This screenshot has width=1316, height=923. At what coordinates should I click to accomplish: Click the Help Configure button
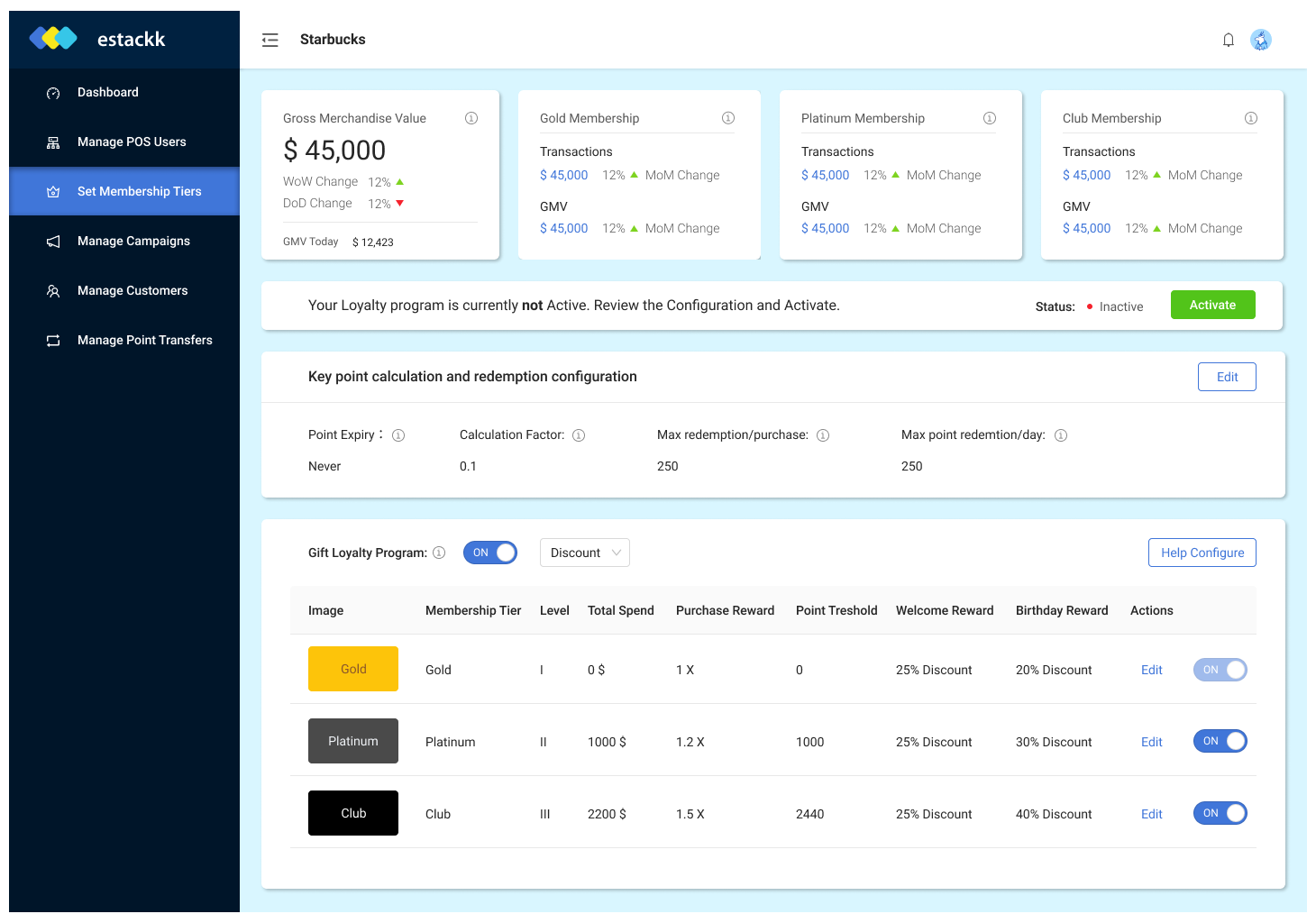pos(1202,553)
